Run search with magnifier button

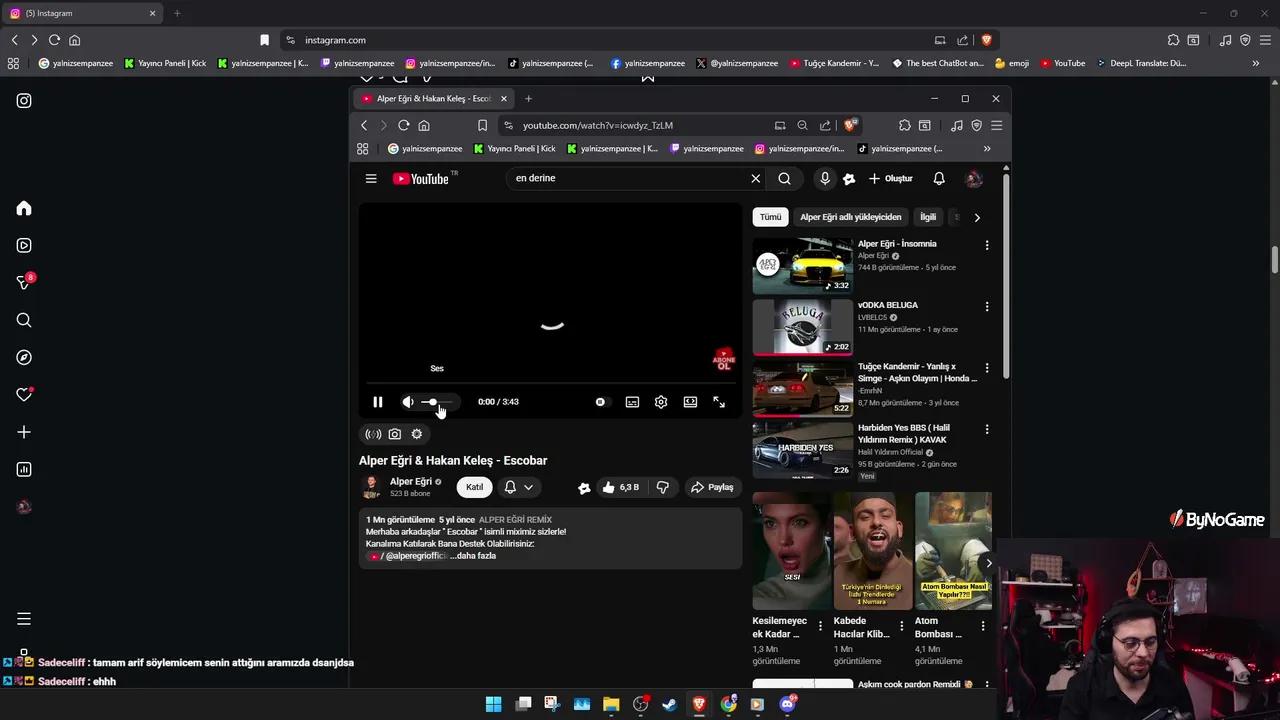click(x=785, y=179)
